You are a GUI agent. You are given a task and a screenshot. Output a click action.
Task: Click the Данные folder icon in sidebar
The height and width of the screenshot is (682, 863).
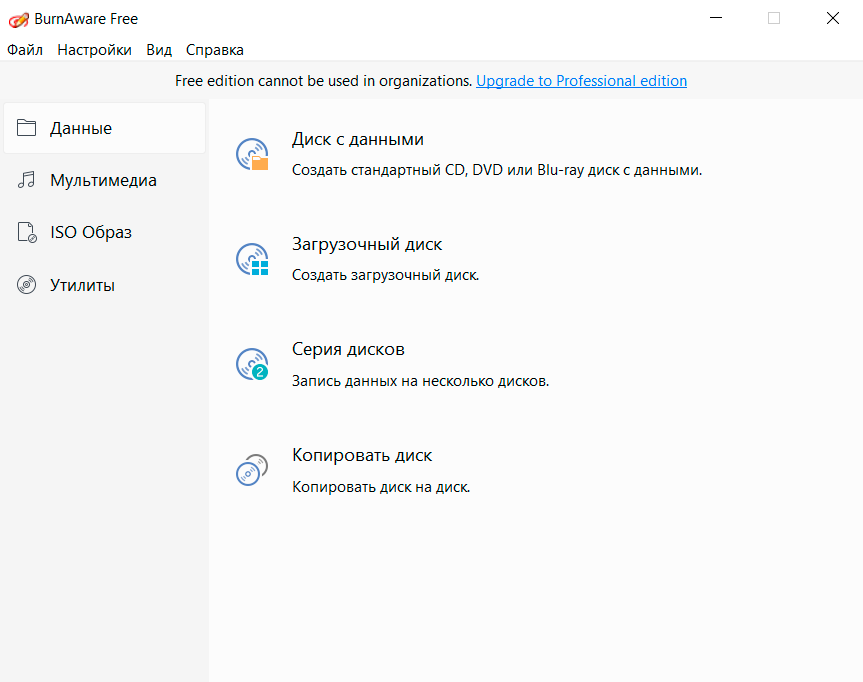coord(26,128)
